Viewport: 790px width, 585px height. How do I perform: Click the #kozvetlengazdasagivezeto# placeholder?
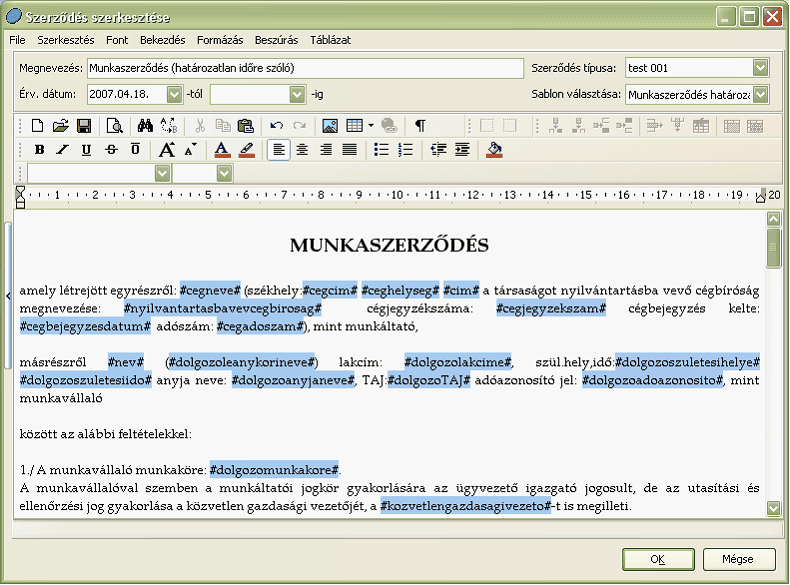click(x=466, y=506)
